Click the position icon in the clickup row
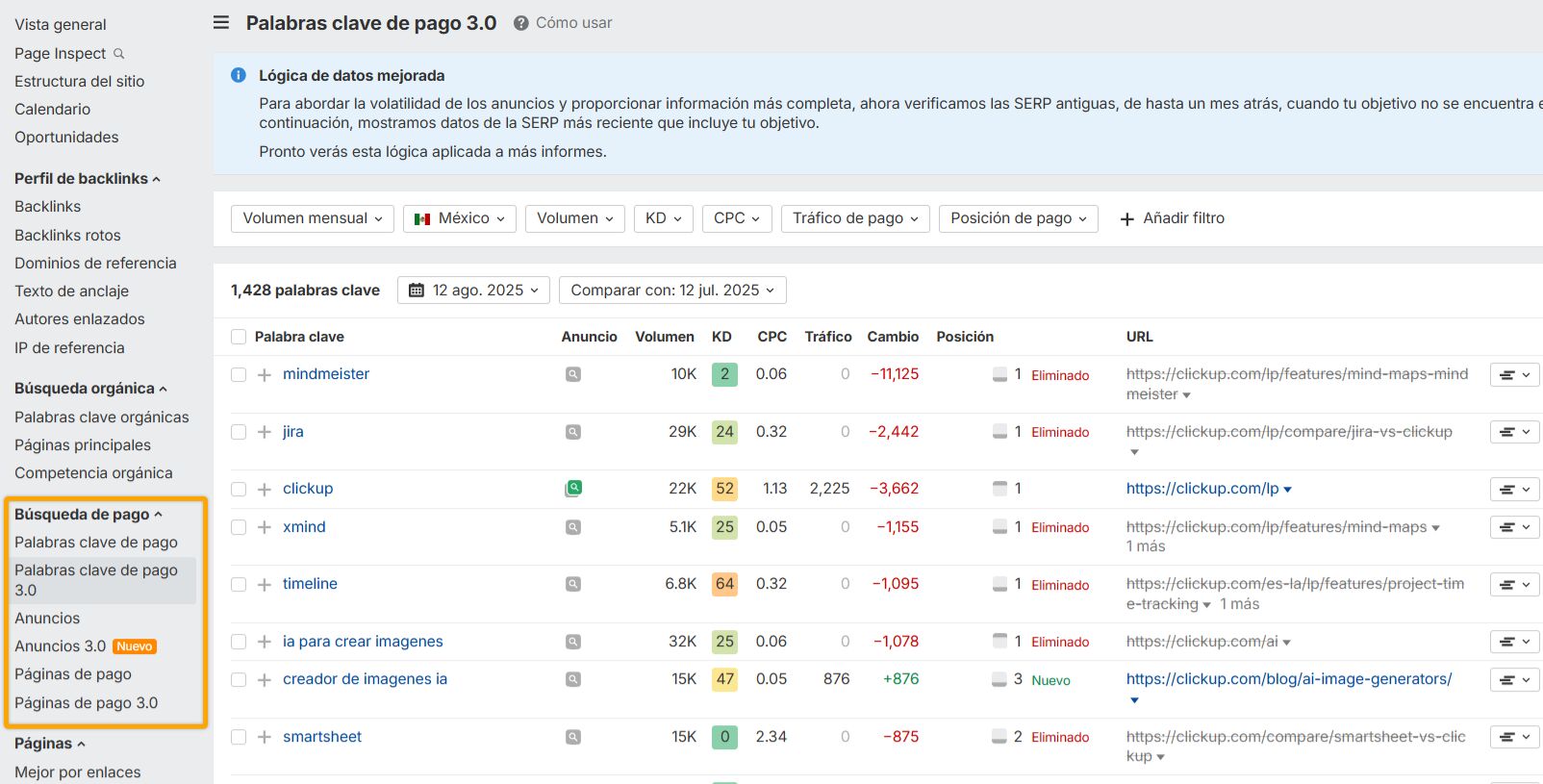The height and width of the screenshot is (784, 1543). 999,489
